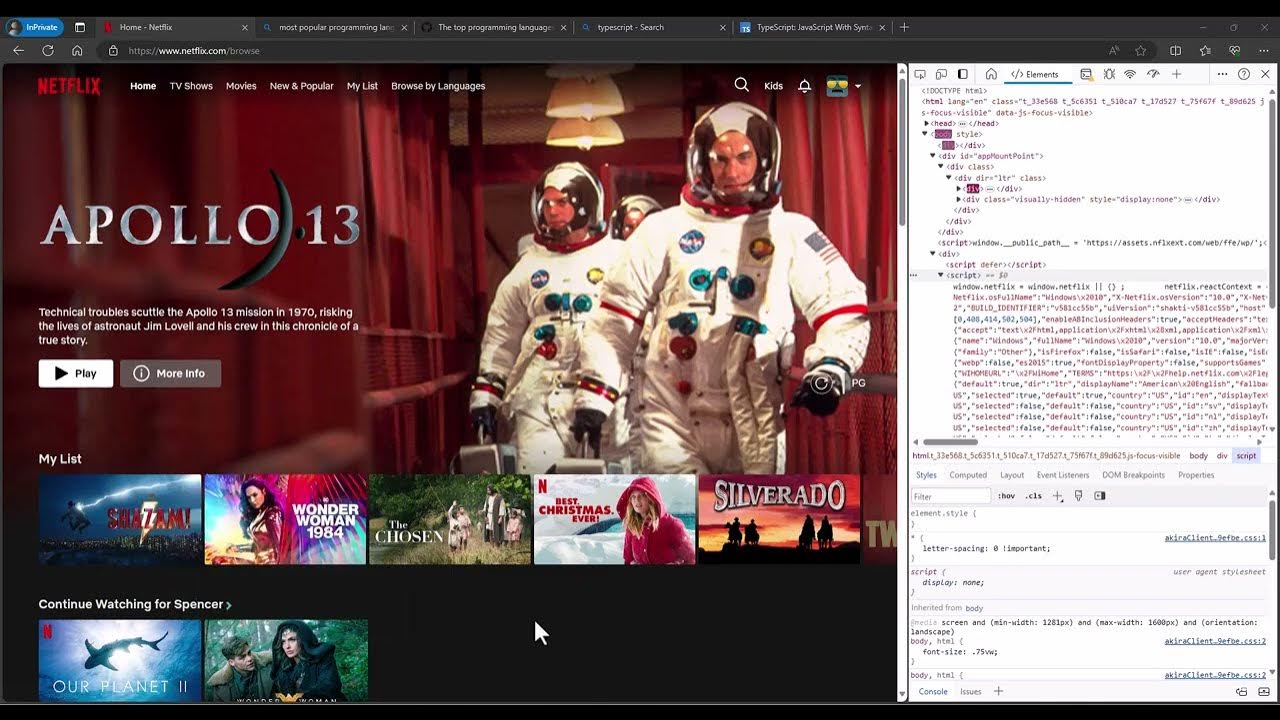Open the Performance gauge icon tool
Viewport: 1280px width, 720px height.
[1153, 74]
